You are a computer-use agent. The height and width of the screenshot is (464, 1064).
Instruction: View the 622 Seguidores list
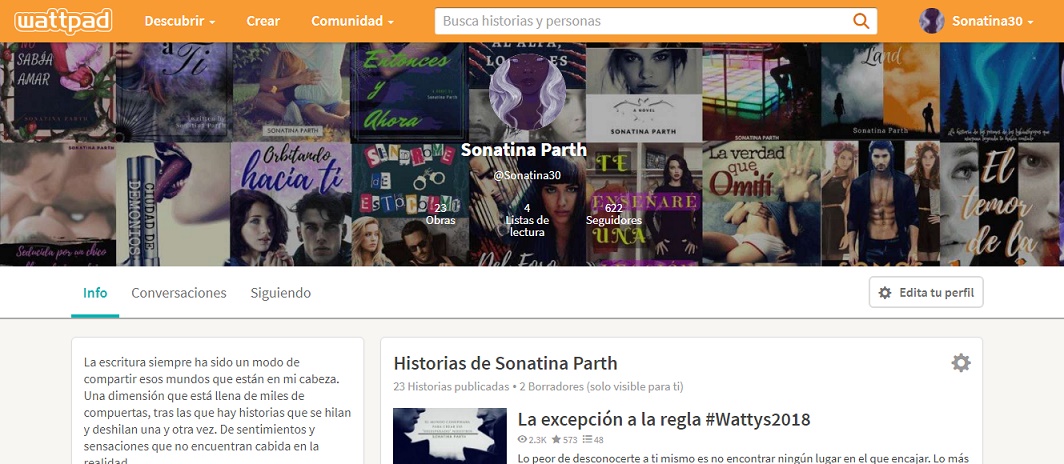click(x=614, y=214)
